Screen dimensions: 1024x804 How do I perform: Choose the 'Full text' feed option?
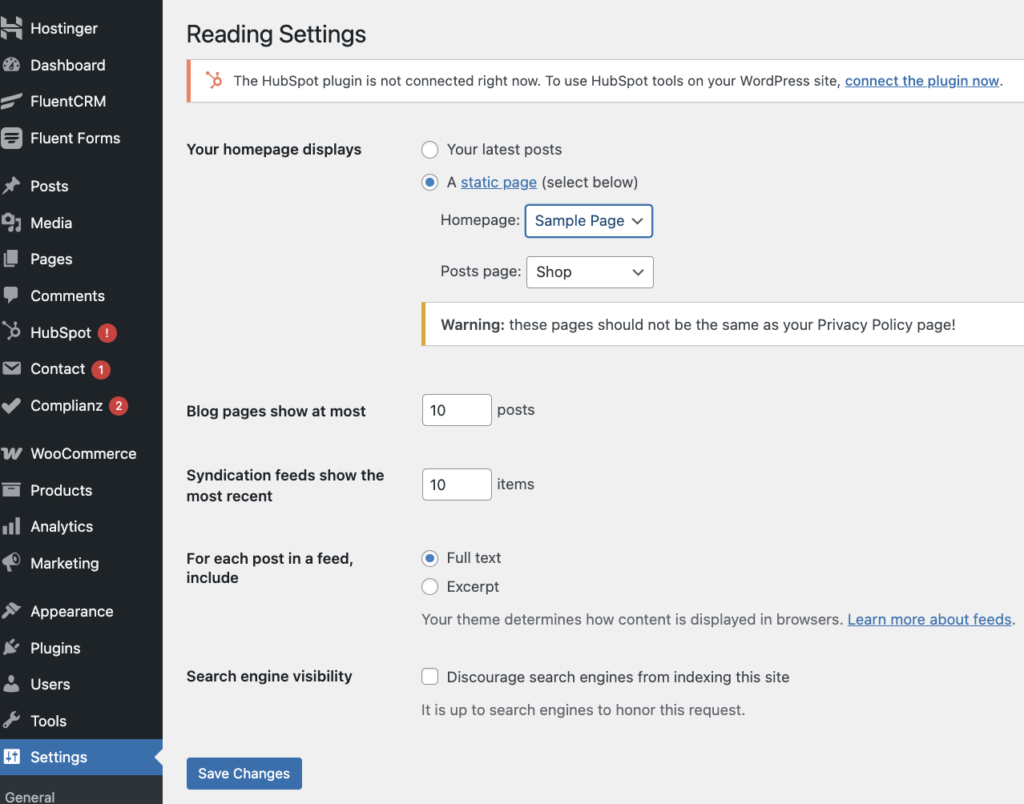[x=430, y=558]
